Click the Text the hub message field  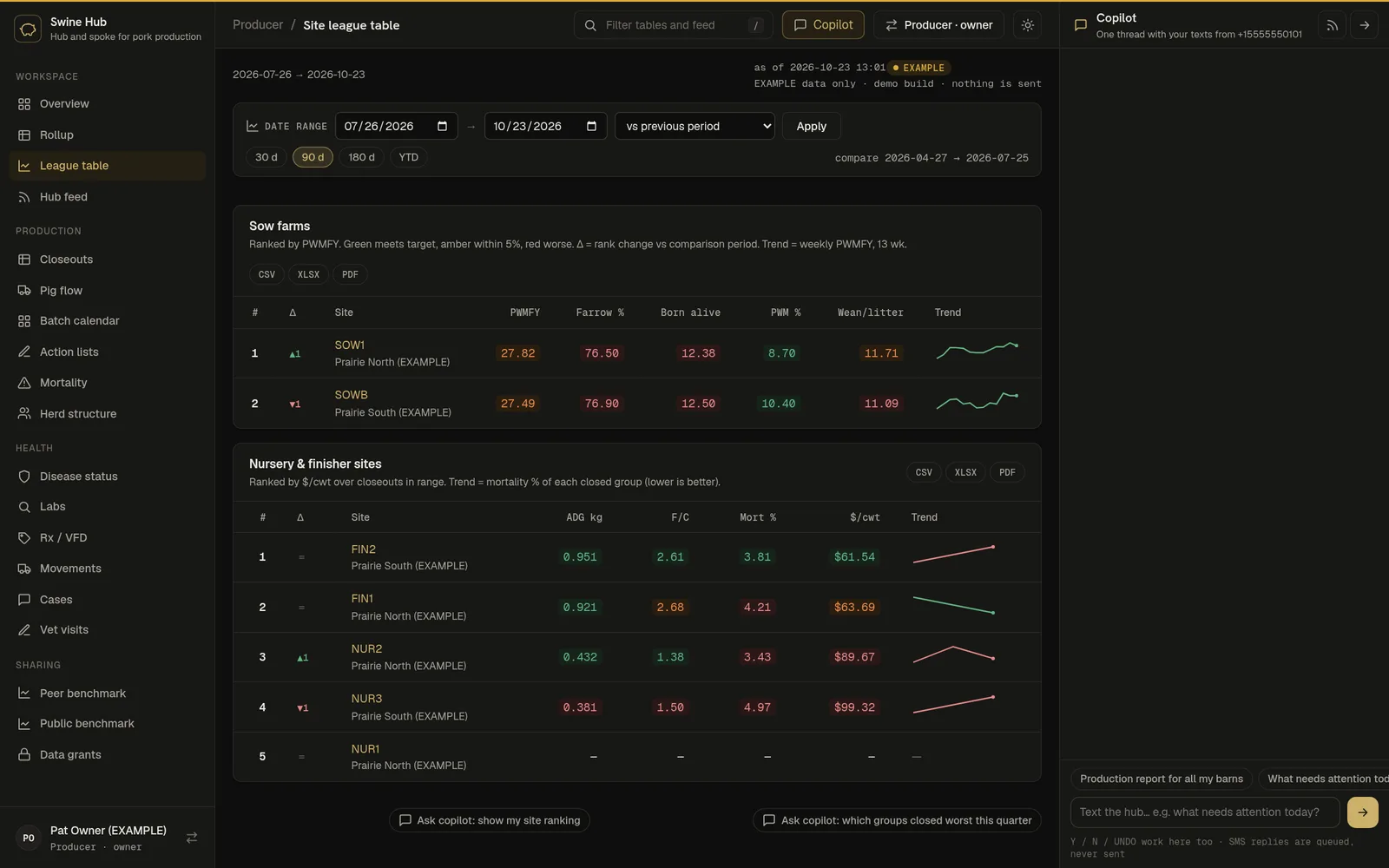[x=1205, y=812]
